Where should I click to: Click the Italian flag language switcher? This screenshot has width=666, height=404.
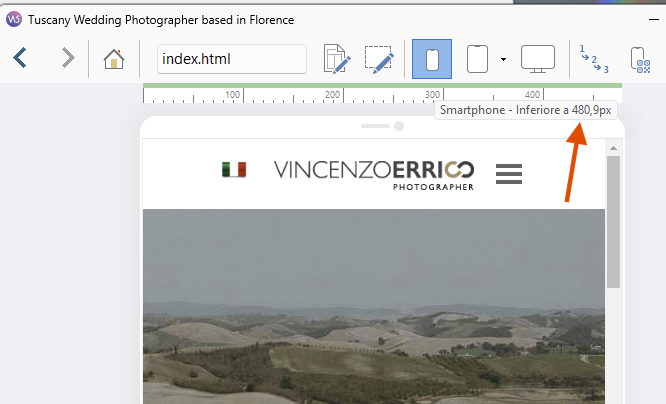pyautogui.click(x=234, y=170)
